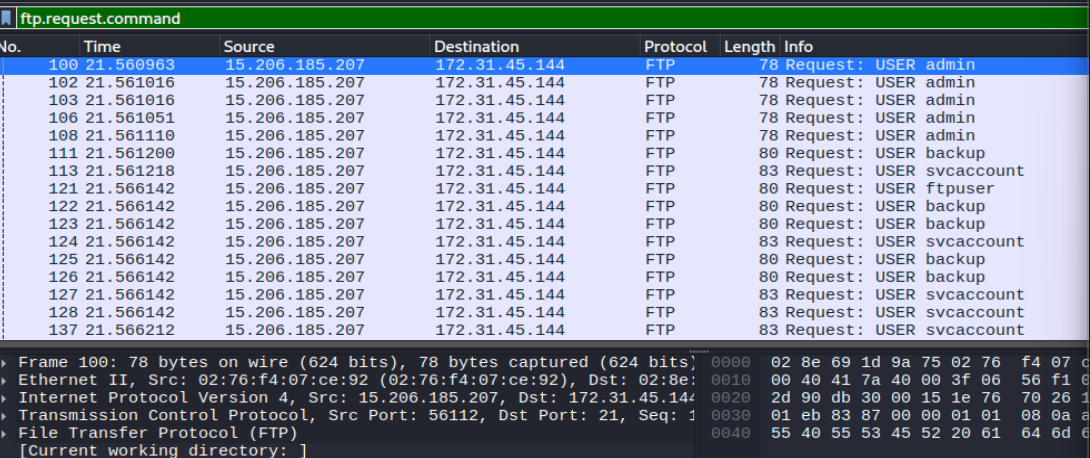Expand the Frame 100 details tree

pyautogui.click(x=6, y=363)
